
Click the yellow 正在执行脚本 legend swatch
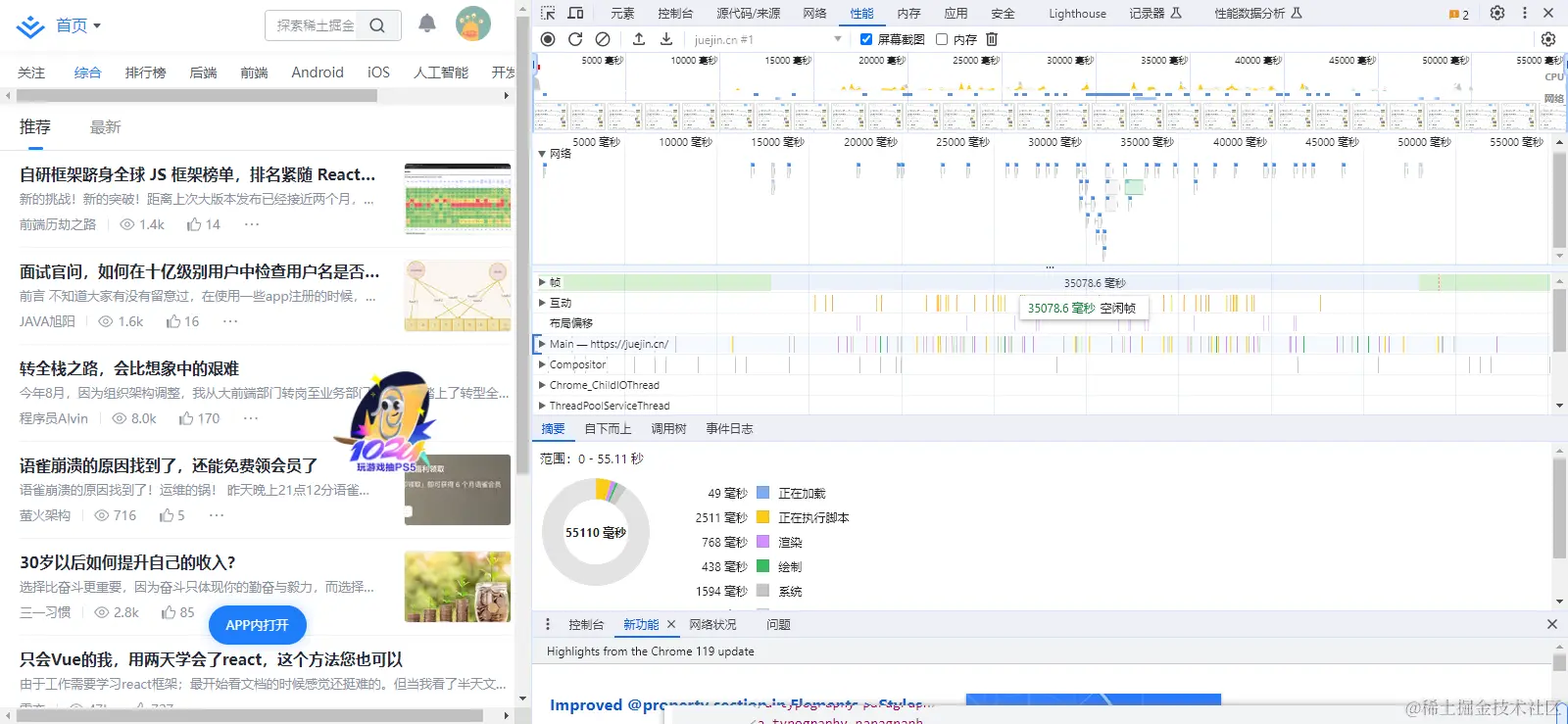tap(762, 517)
